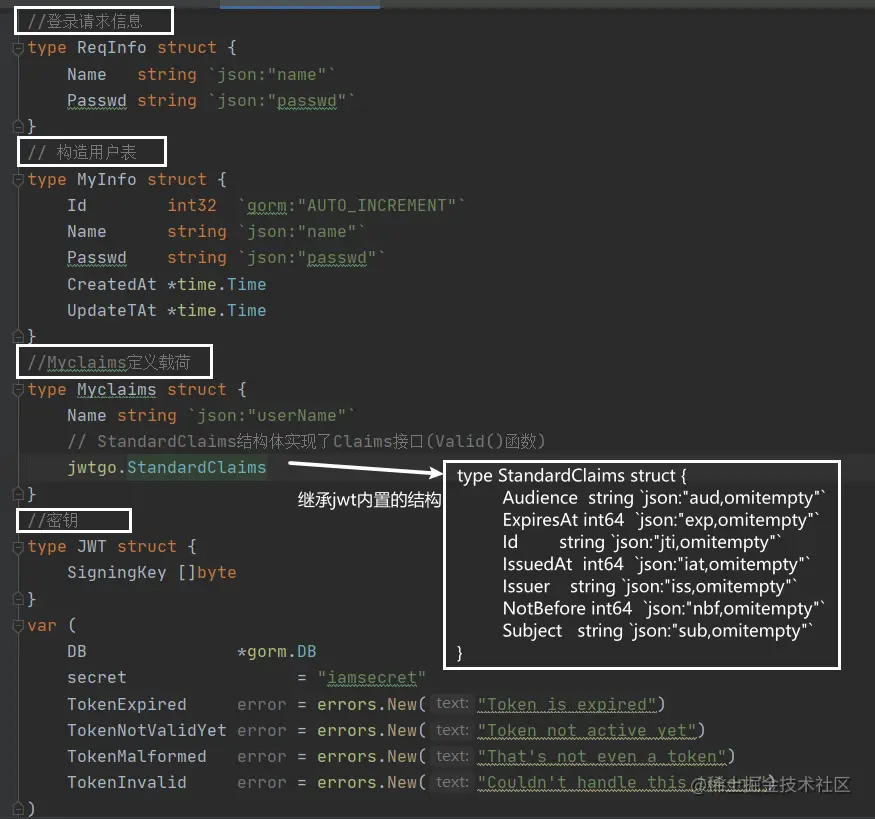
Task: Click the Passwd field in MyInfo struct
Action: coord(97,258)
